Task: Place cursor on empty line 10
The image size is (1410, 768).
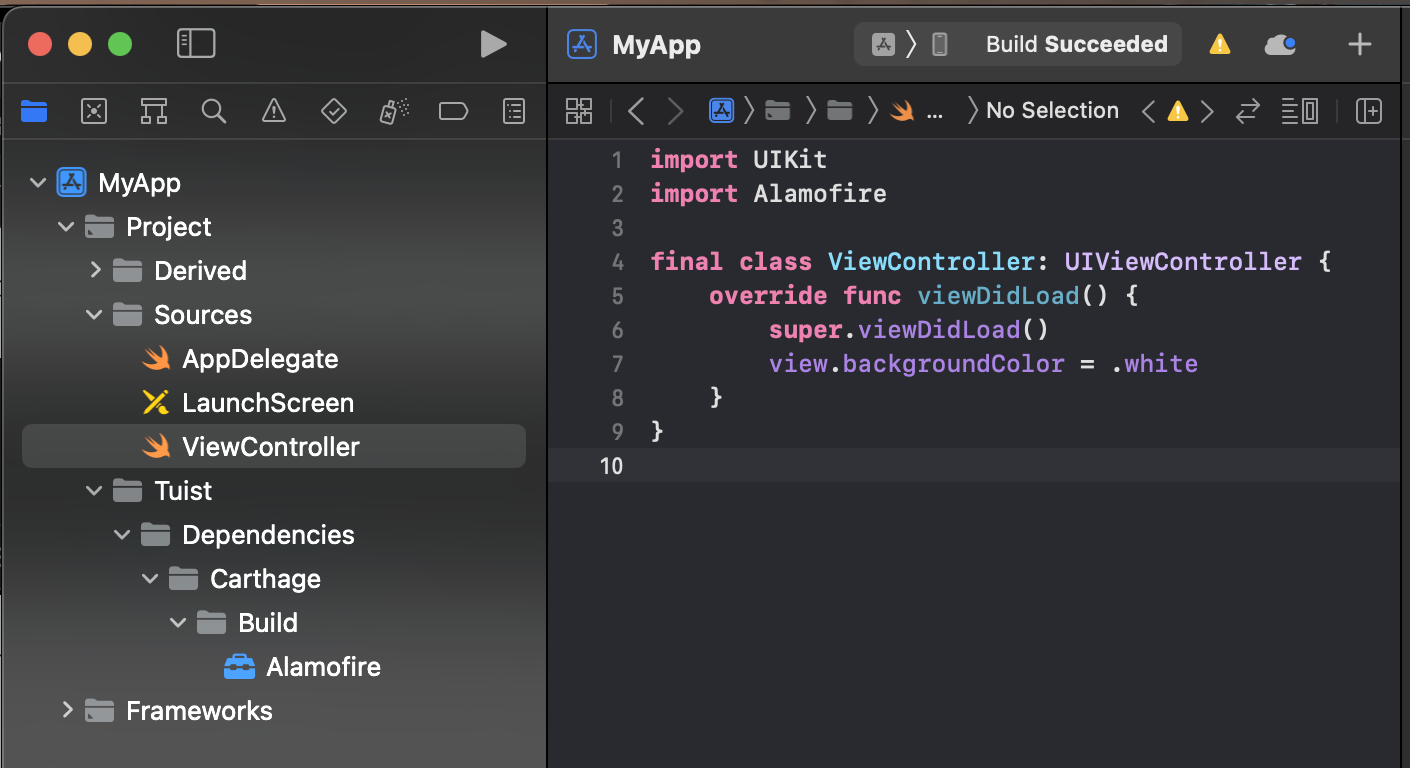Action: click(x=975, y=465)
